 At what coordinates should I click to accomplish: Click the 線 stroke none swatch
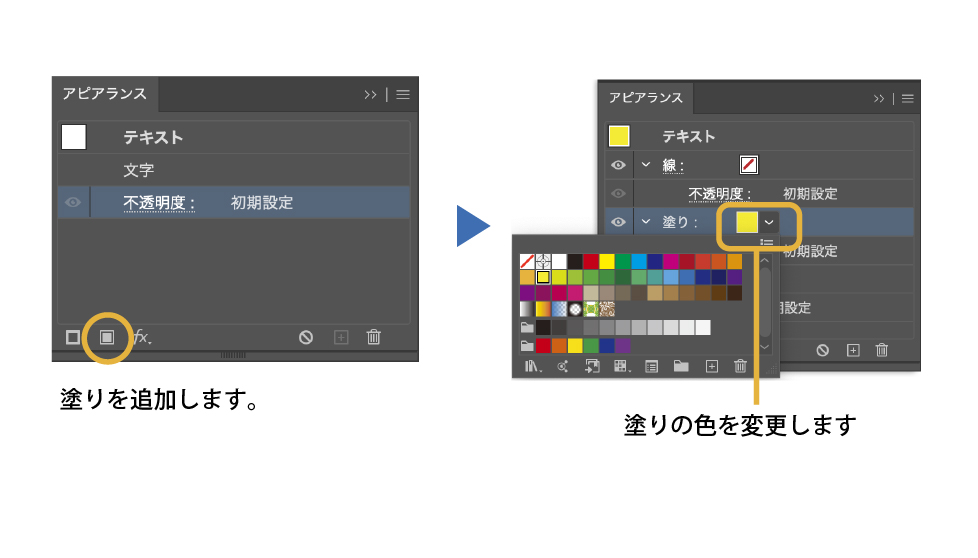[748, 165]
